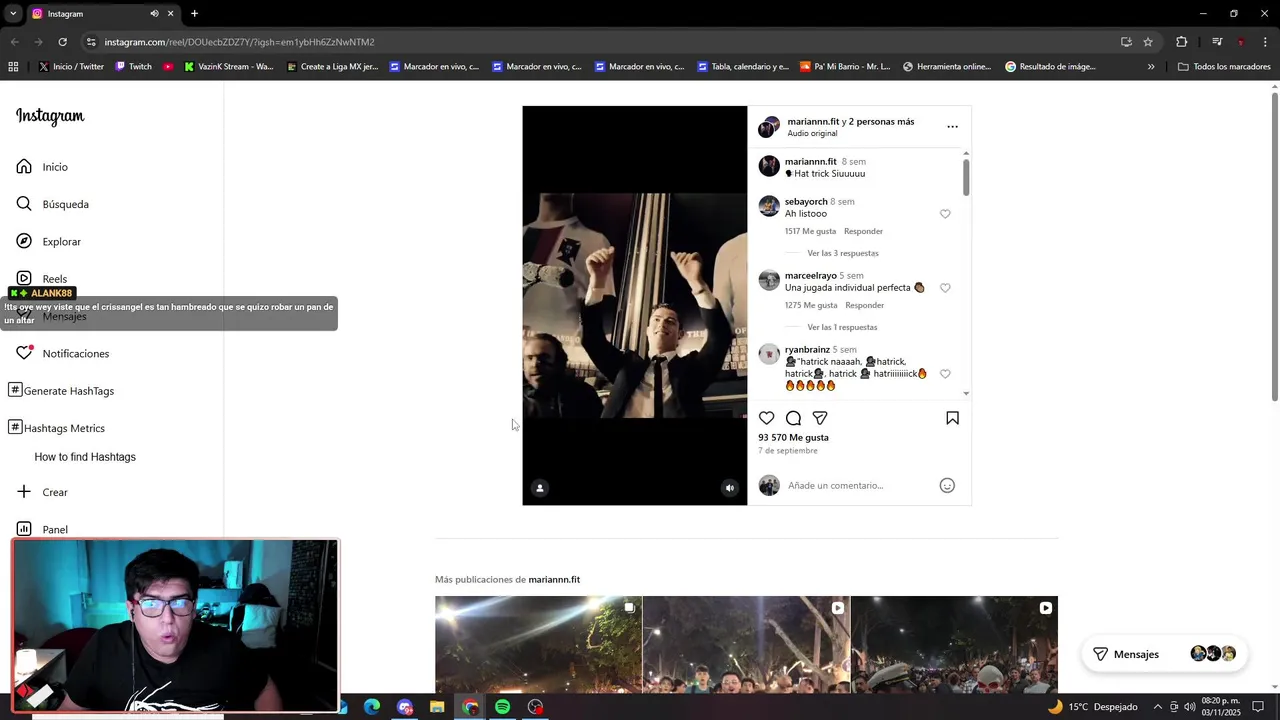The height and width of the screenshot is (720, 1280).
Task: Mute the reel video sound
Action: (730, 488)
